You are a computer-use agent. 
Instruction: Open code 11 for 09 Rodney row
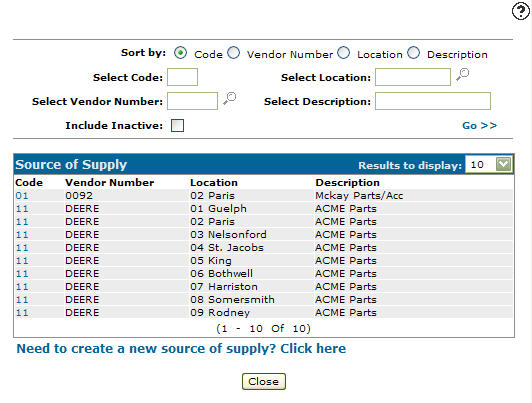[22, 313]
